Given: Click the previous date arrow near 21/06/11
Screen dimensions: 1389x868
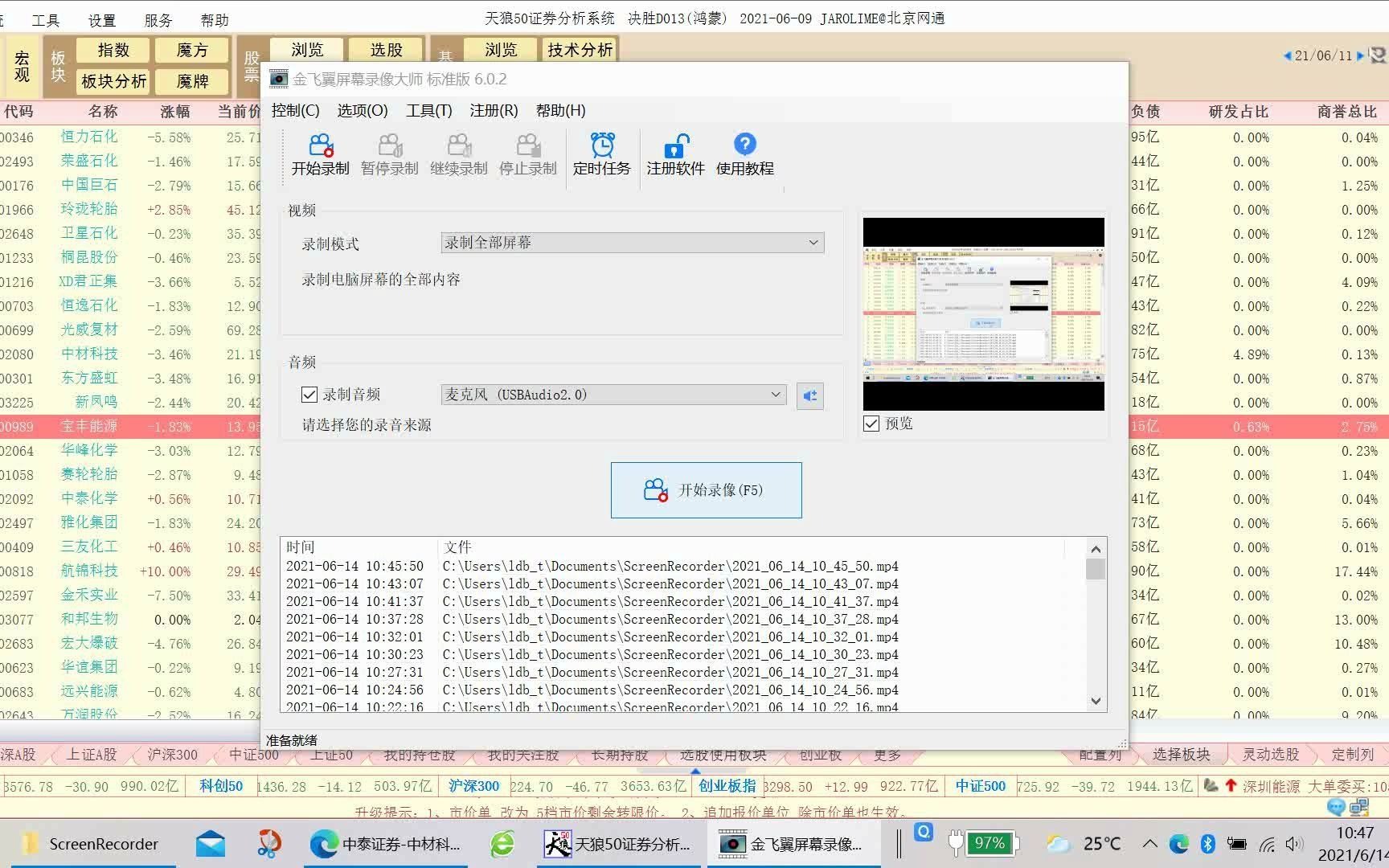Looking at the screenshot, I should [1287, 55].
